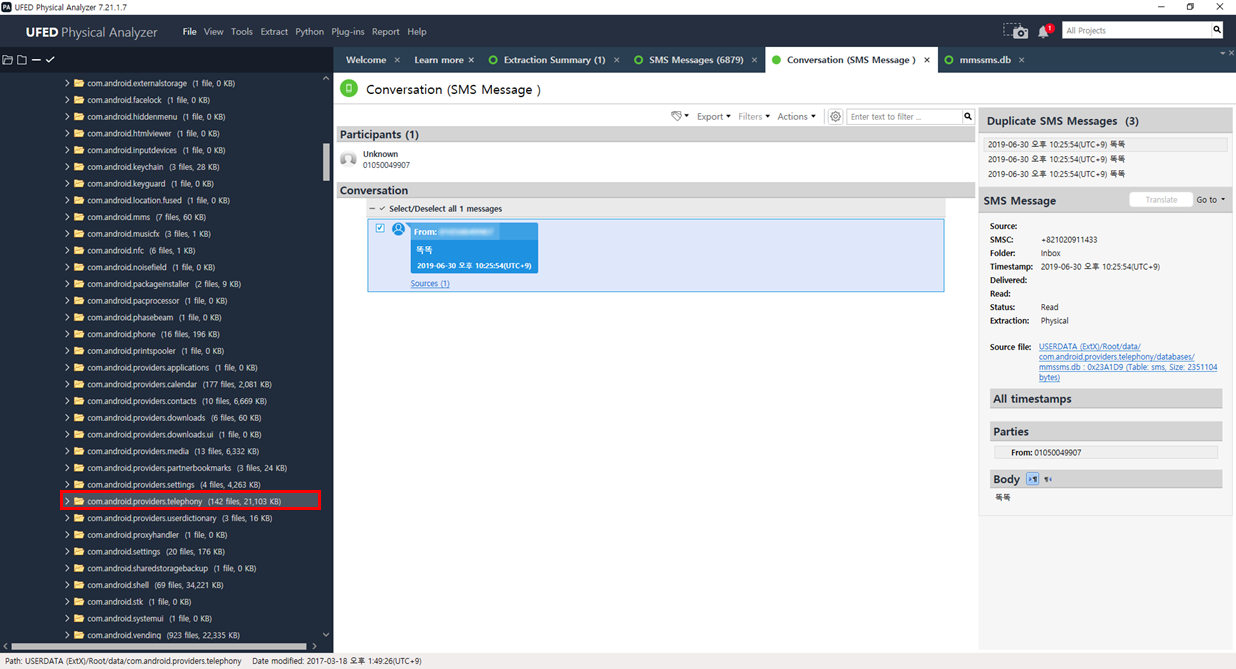1236x669 pixels.
Task: Open the Export dropdown
Action: [x=714, y=117]
